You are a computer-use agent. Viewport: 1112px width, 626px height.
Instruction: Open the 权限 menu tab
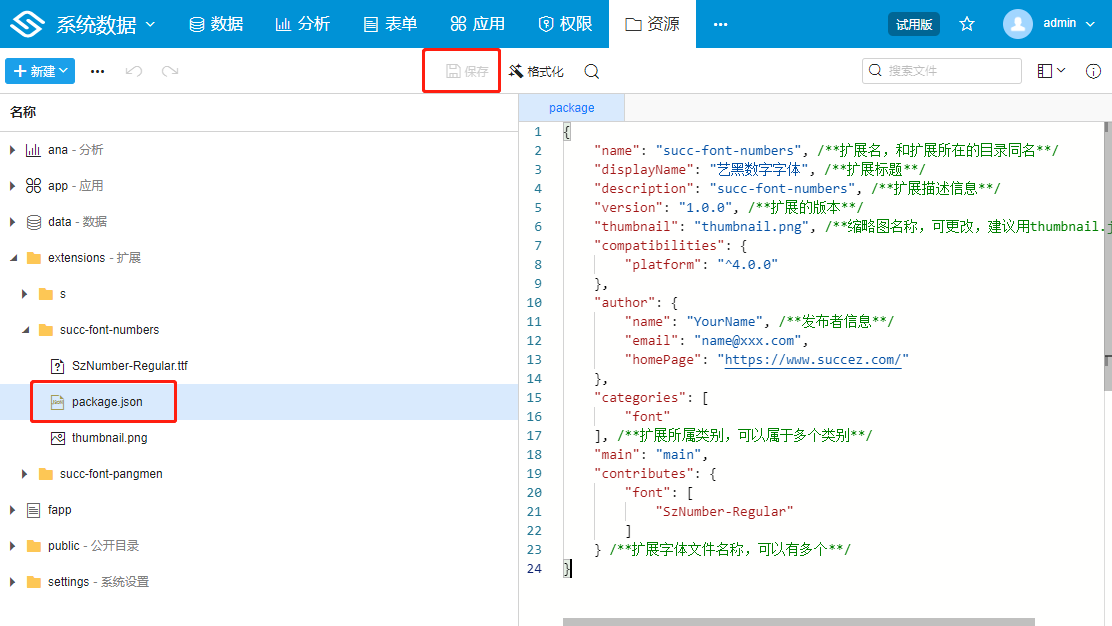pos(565,24)
